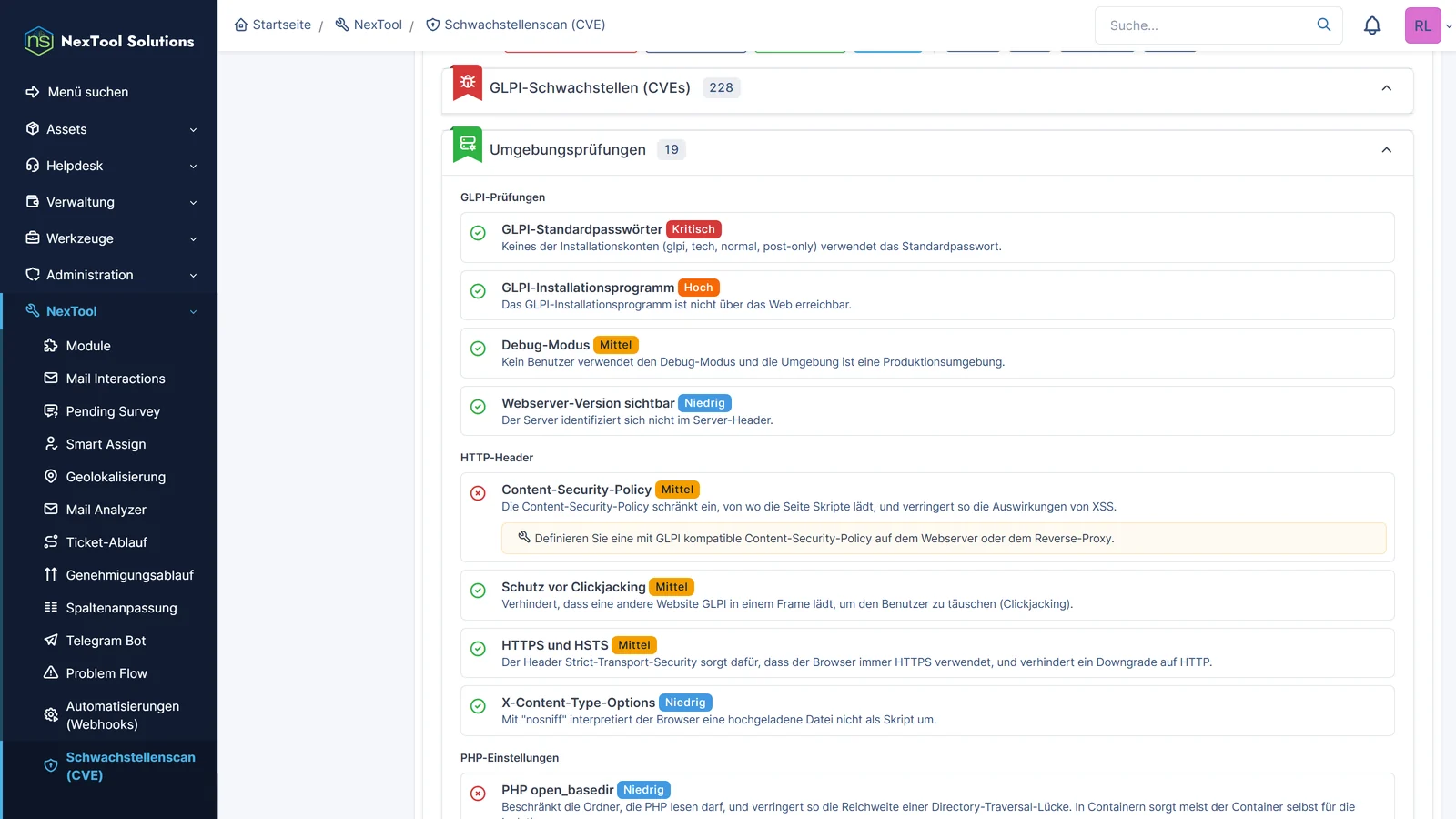
Task: Click the failed status icon for Content-Security-Policy
Action: tap(478, 493)
